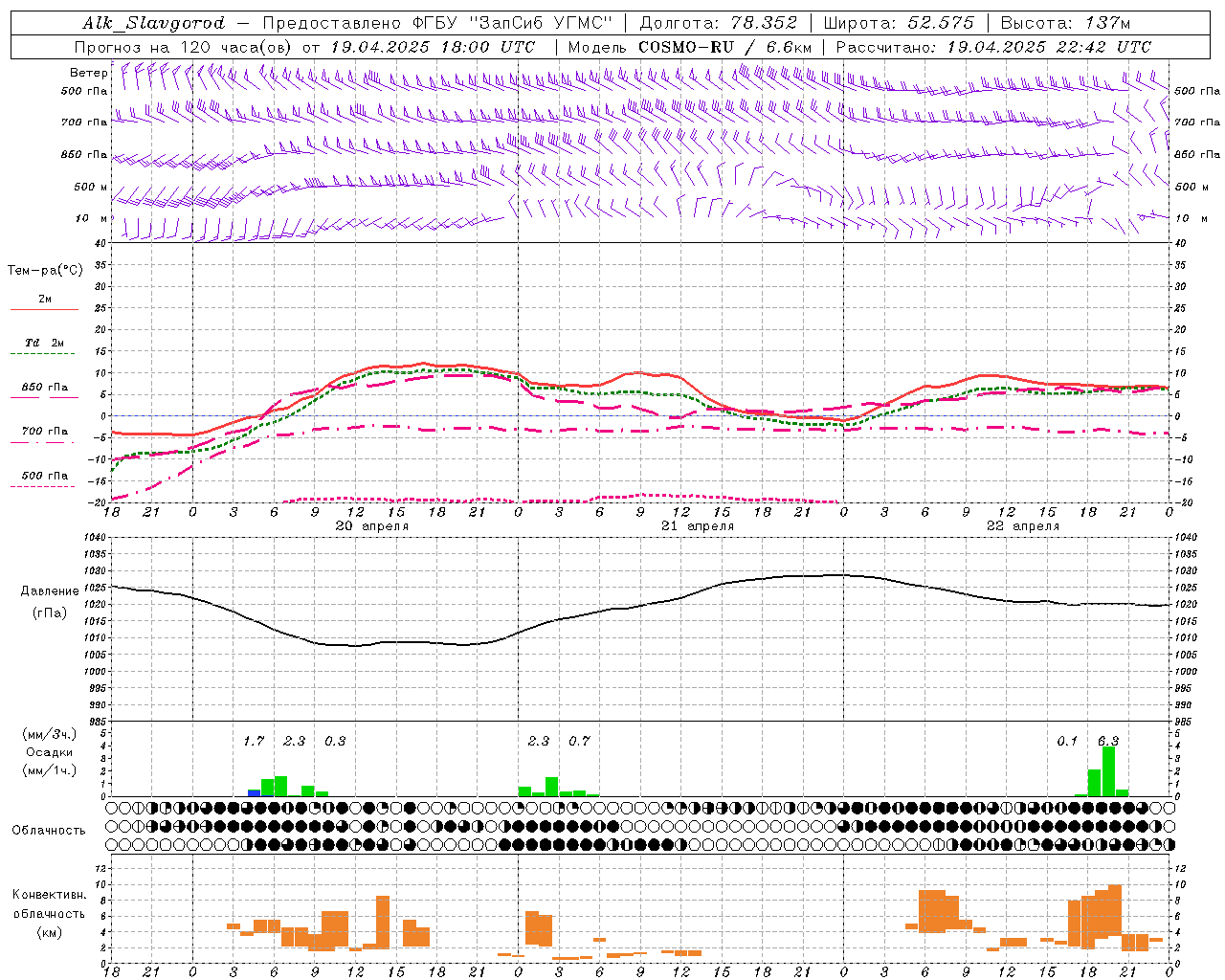Screen dimensions: 1225x980
Task: Click the precipitation total 0.1
Action: 1067,742
